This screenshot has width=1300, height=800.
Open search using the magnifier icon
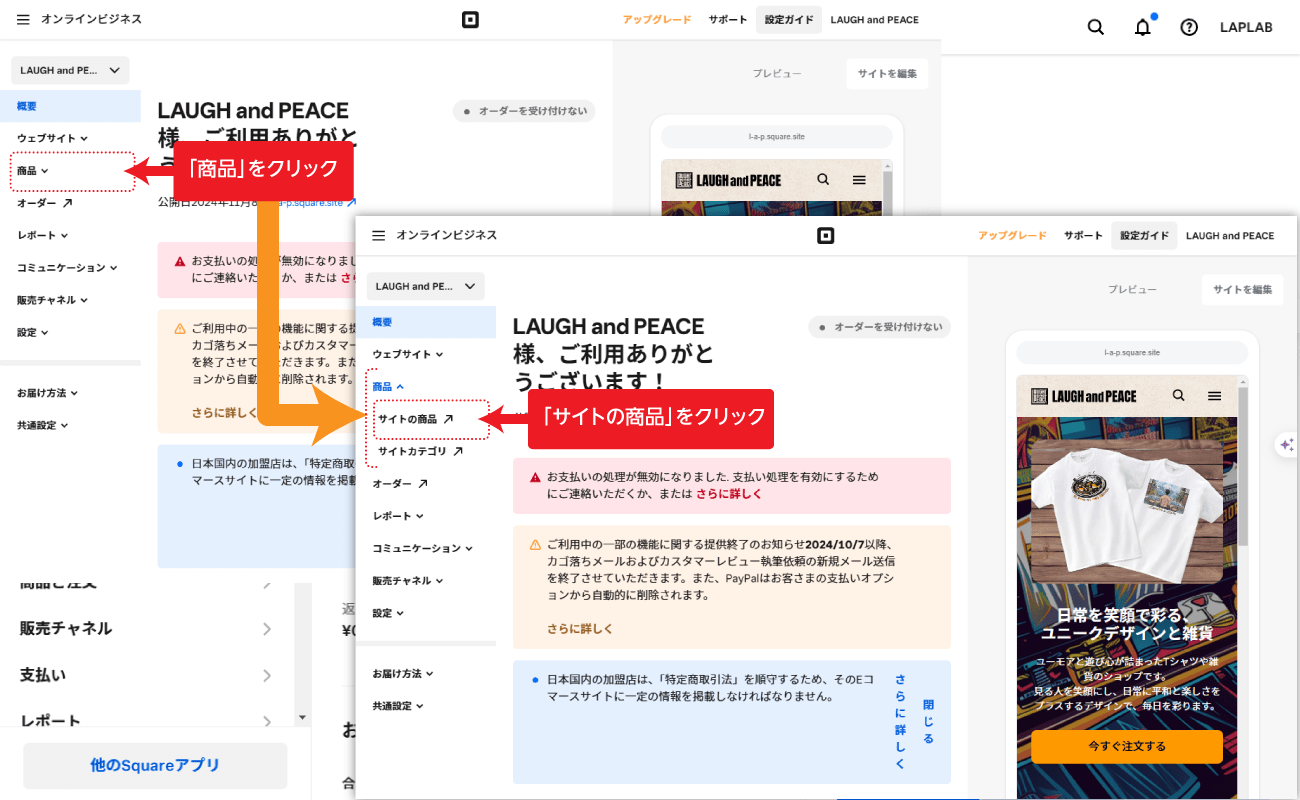(x=1095, y=27)
